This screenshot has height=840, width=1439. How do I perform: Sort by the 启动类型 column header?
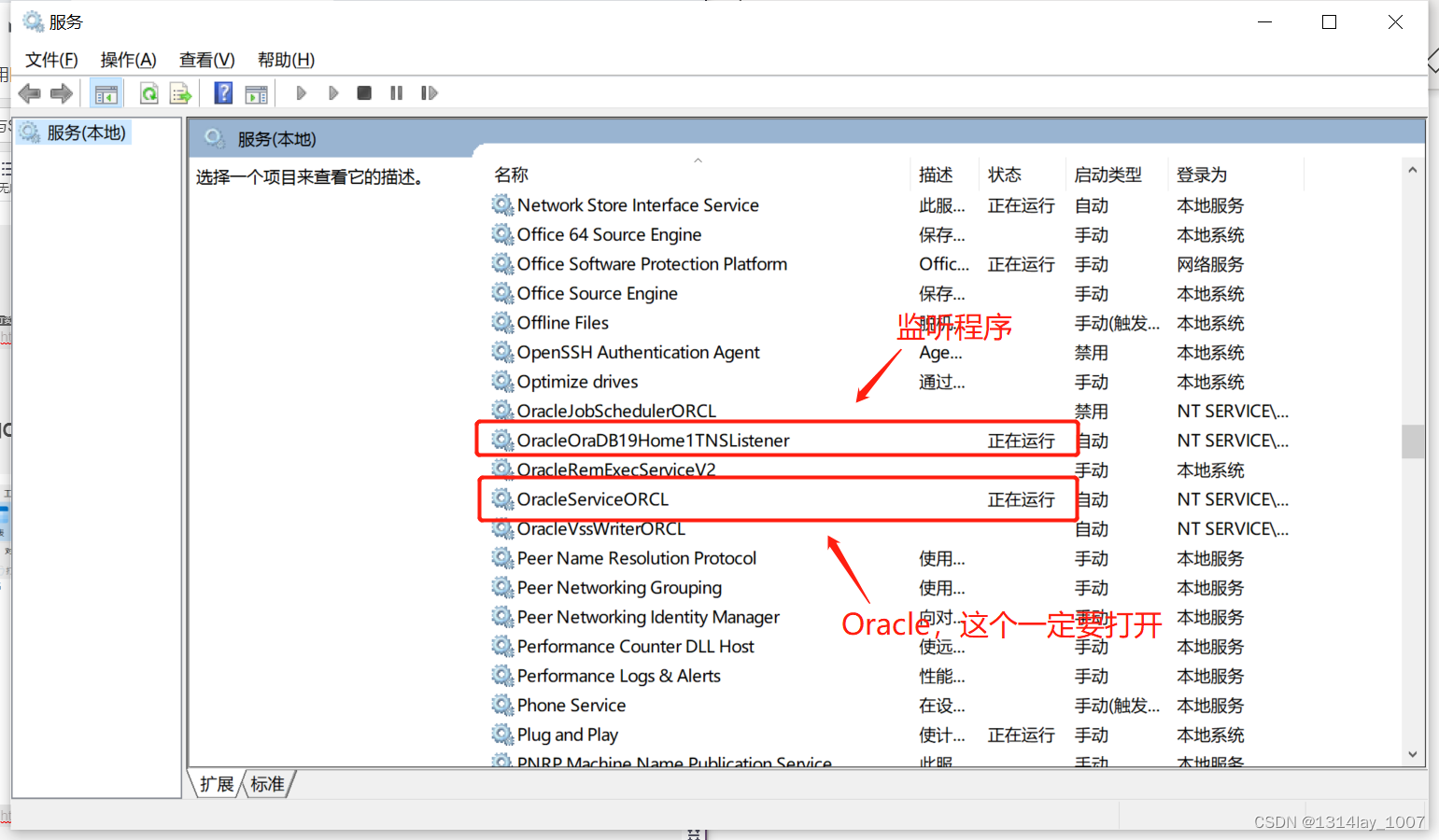coord(1107,175)
